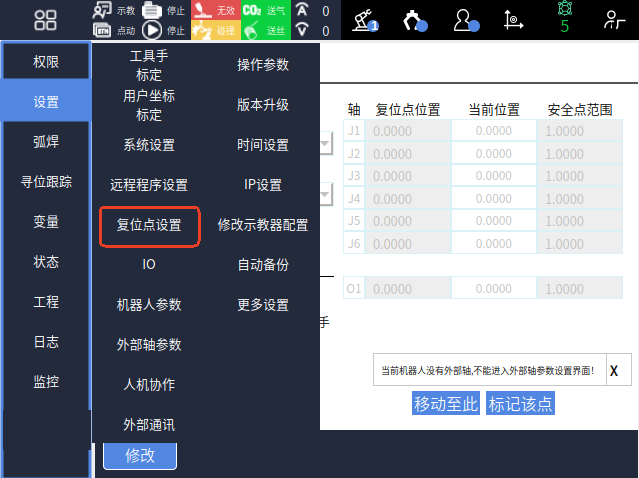Open the dropdown arrow beside row J2
Viewport: 639px width, 478px height.
326,146
